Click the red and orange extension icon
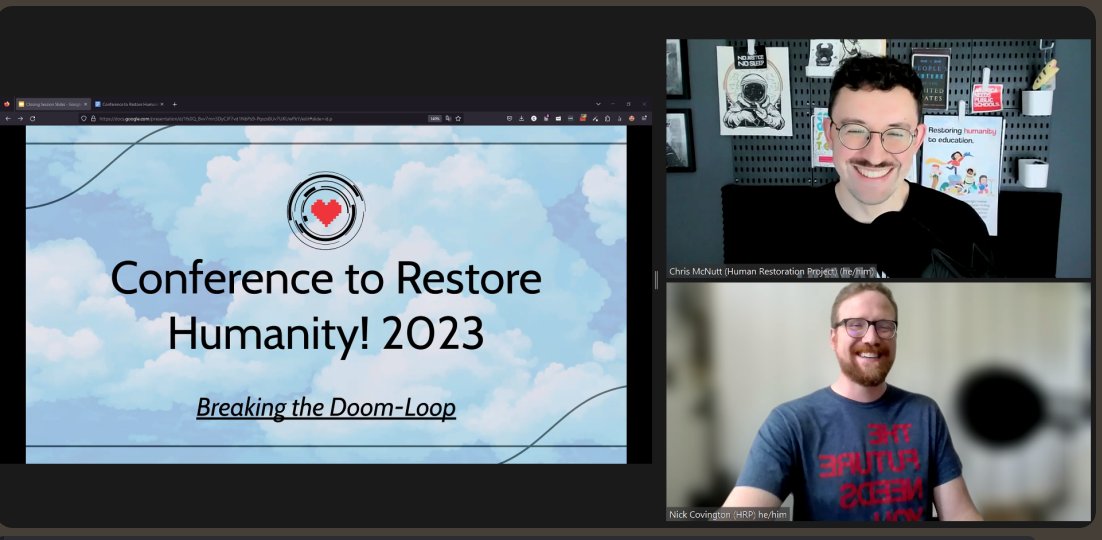 tap(583, 118)
